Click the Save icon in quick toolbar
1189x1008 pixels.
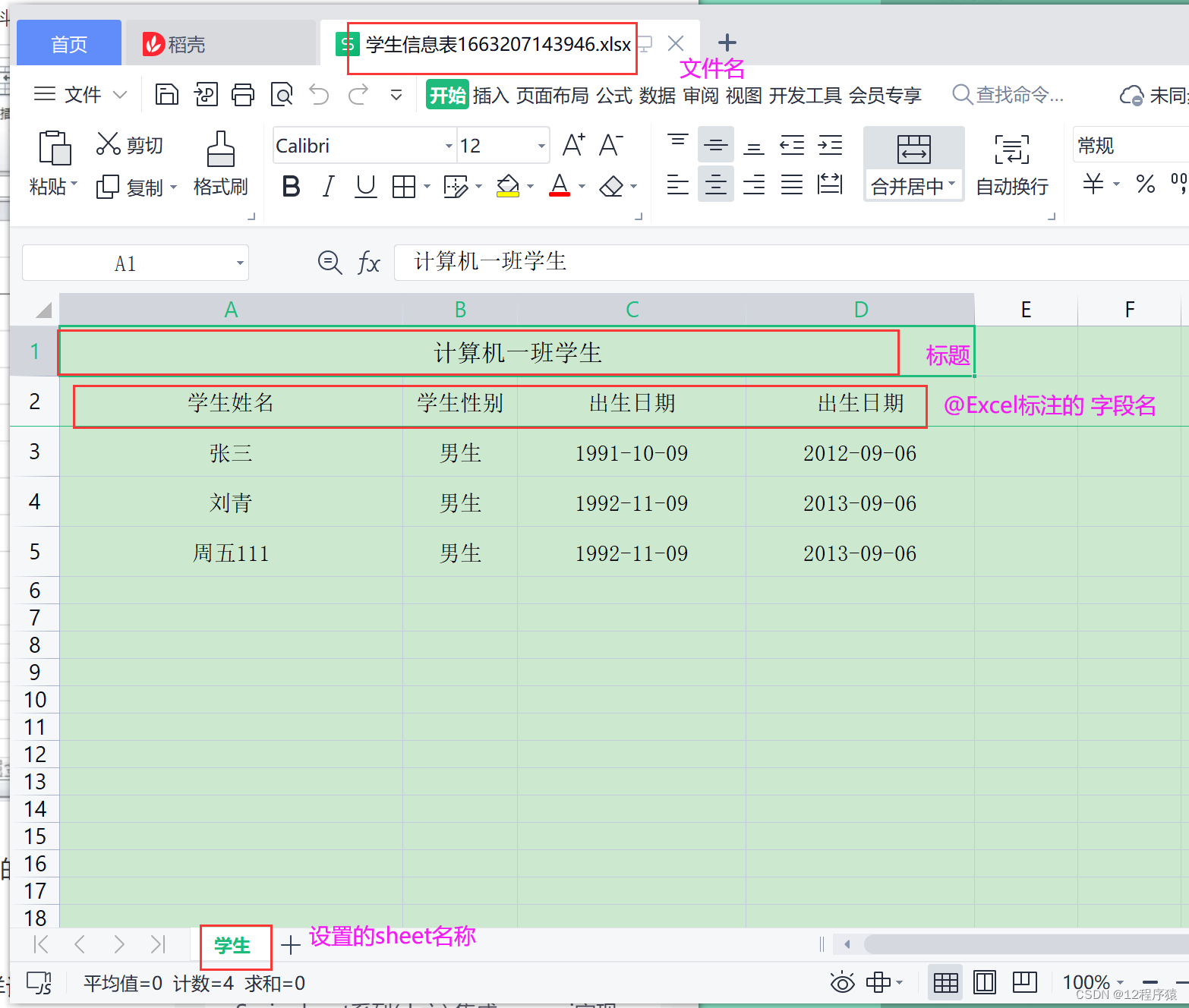click(166, 95)
